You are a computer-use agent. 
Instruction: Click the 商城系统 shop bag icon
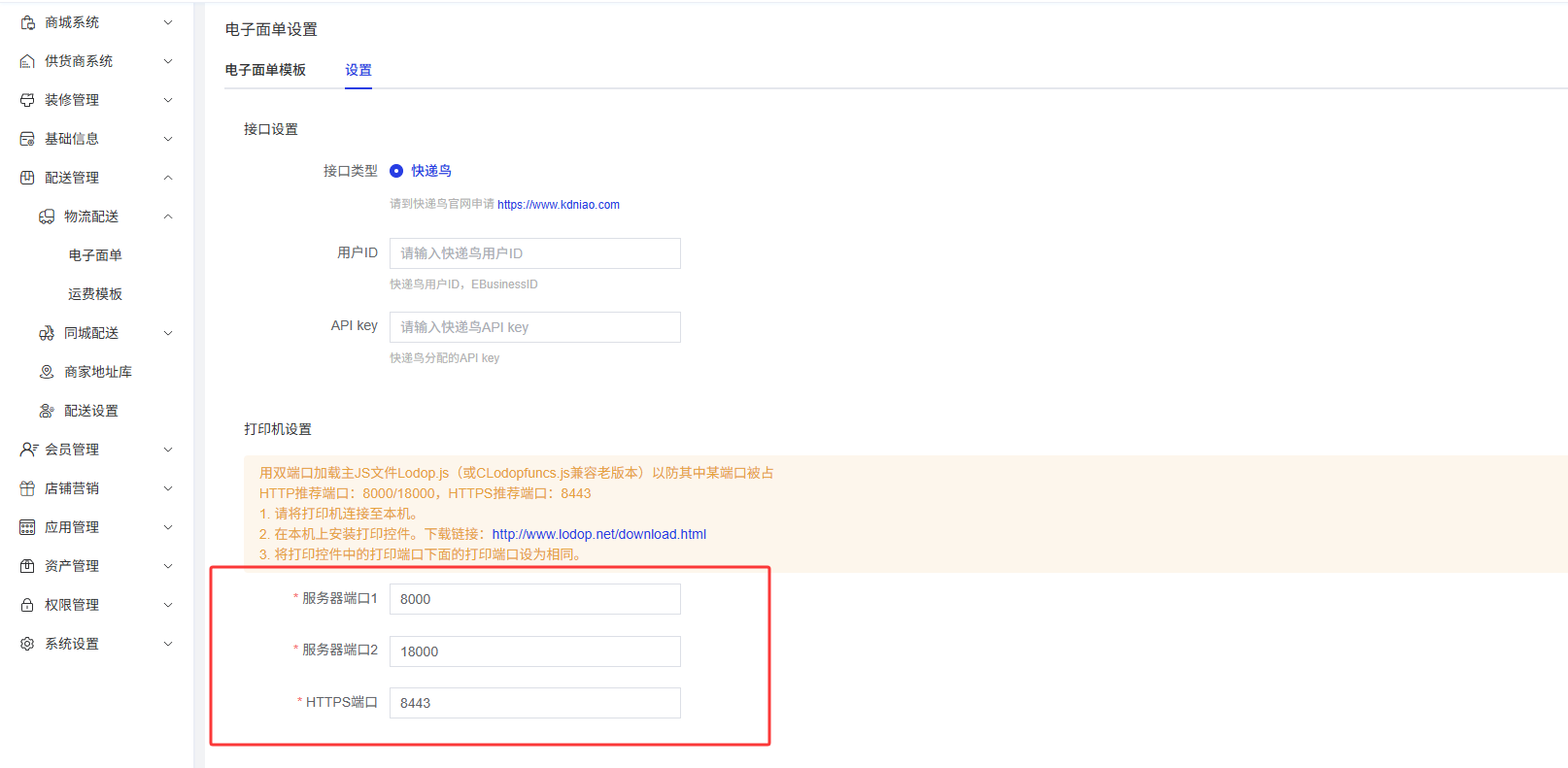[x=27, y=22]
